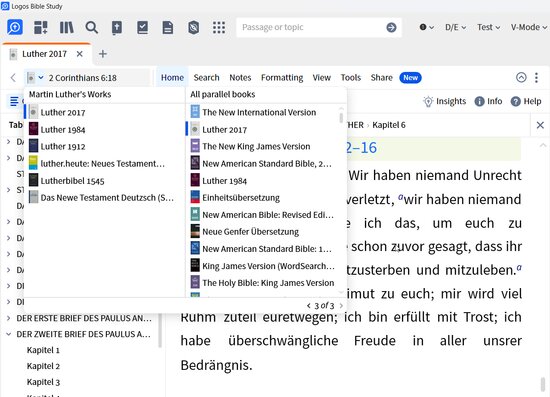Viewport: 550px width, 397px height.
Task: Collapse DER ZWEITE BRIEF DES PAULUS A… node
Action: click(8, 334)
